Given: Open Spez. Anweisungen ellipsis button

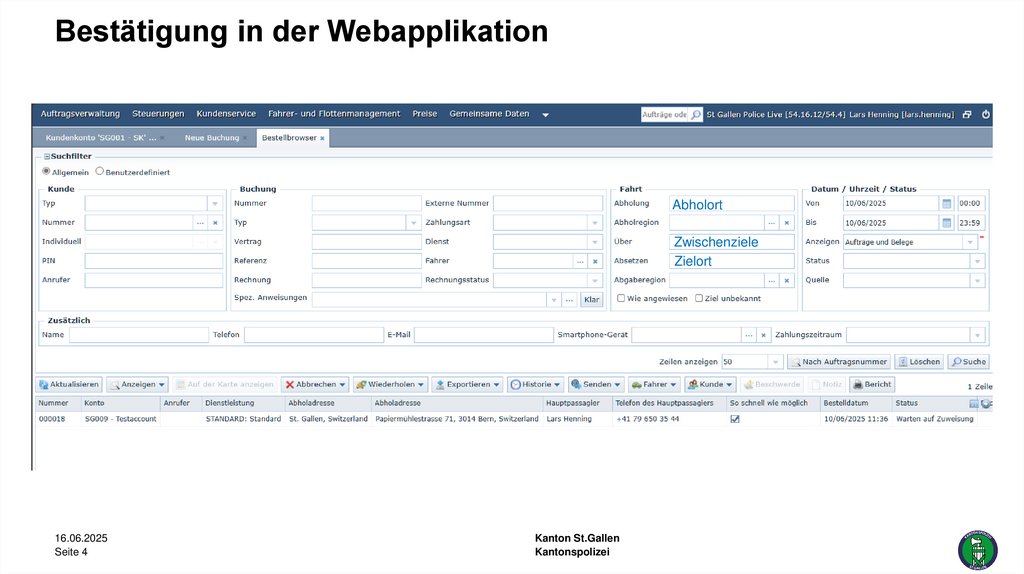Looking at the screenshot, I should [569, 300].
